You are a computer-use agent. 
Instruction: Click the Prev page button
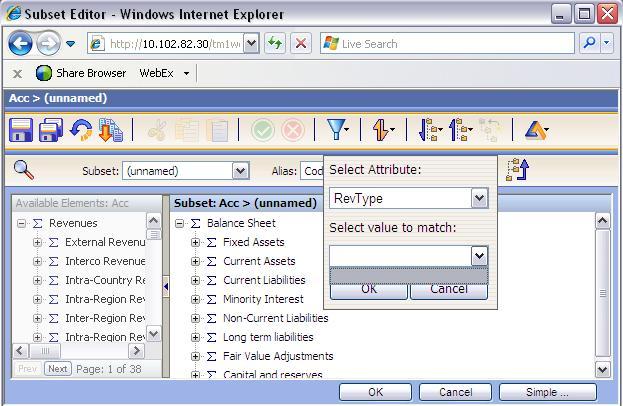click(x=27, y=369)
